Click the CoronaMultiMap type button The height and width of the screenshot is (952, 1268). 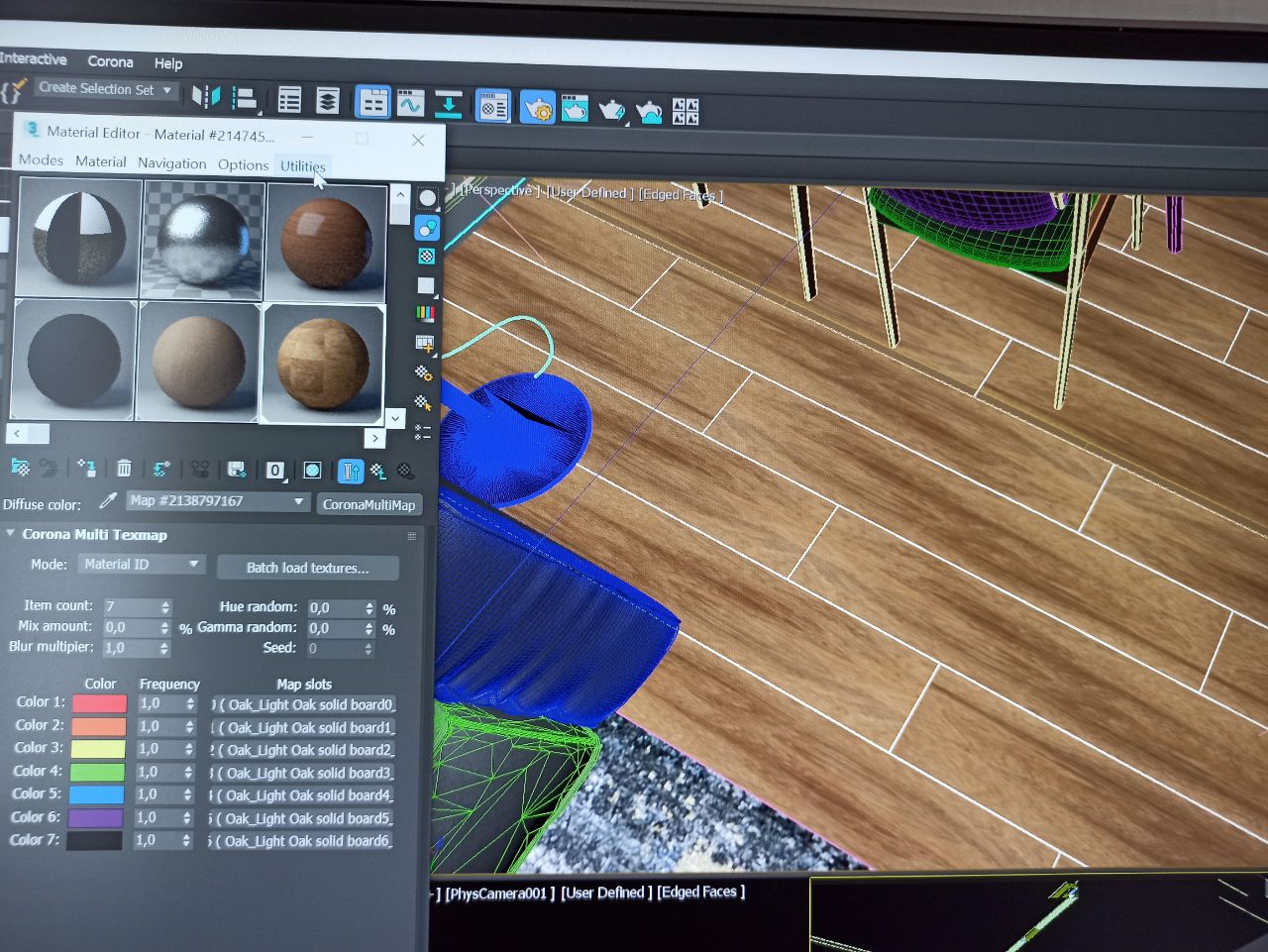coord(369,504)
